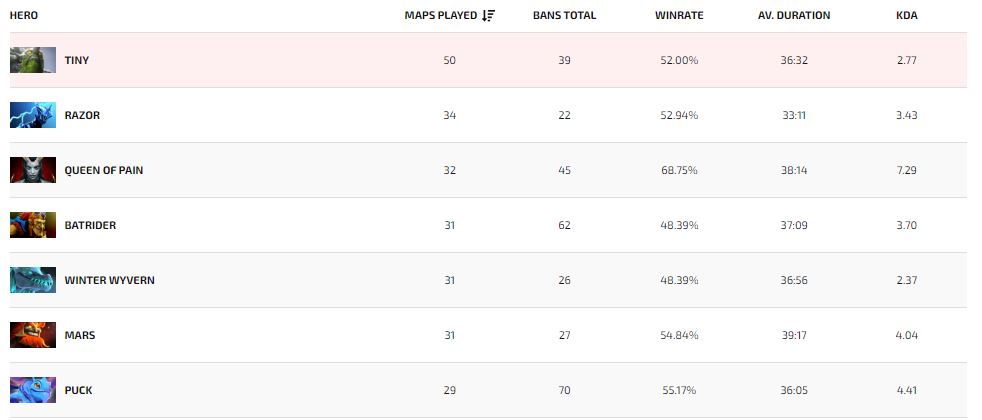This screenshot has height=420, width=982.
Task: Click the sort arrow beside Maps Played
Action: pyautogui.click(x=488, y=15)
